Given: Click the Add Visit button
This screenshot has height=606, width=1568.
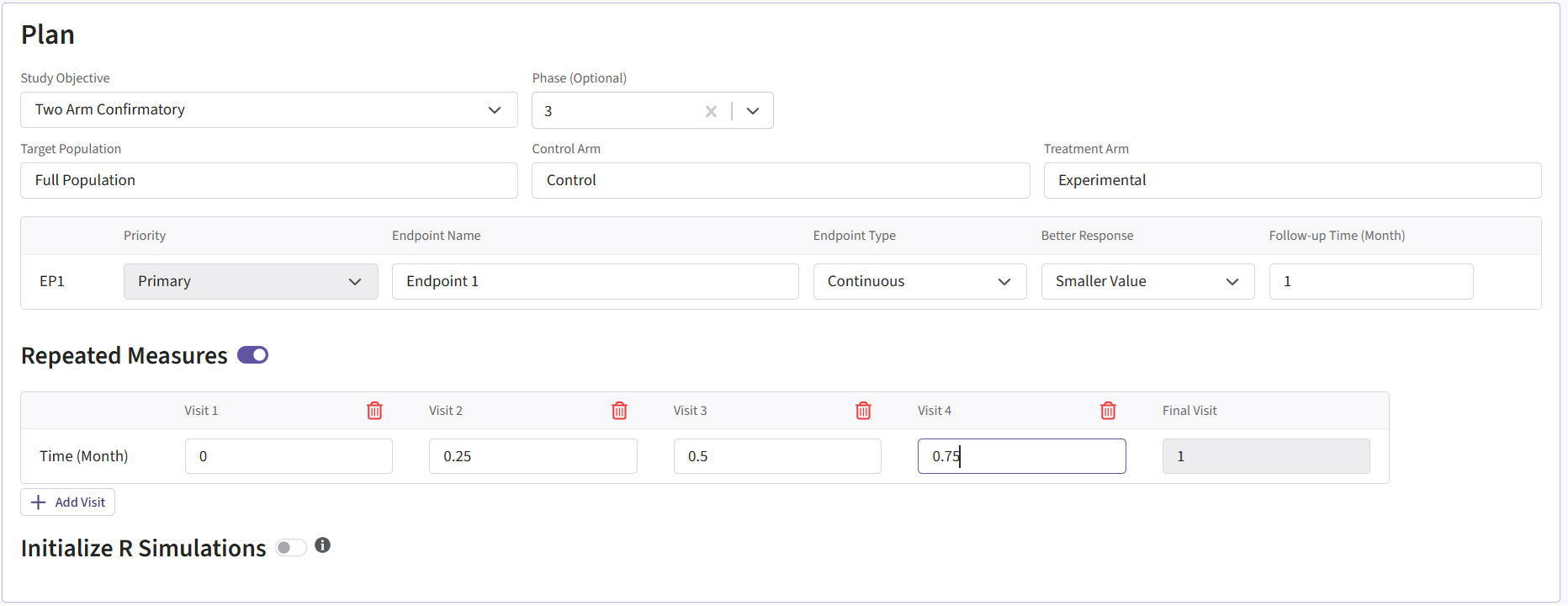Looking at the screenshot, I should pyautogui.click(x=68, y=502).
